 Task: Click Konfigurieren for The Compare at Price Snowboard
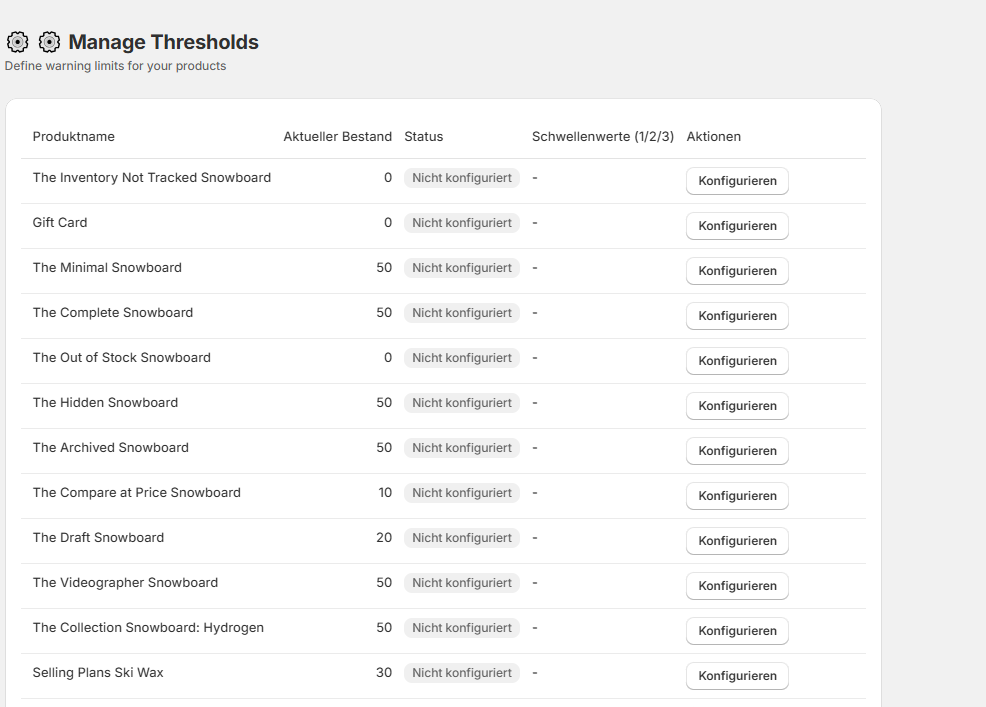pyautogui.click(x=737, y=496)
